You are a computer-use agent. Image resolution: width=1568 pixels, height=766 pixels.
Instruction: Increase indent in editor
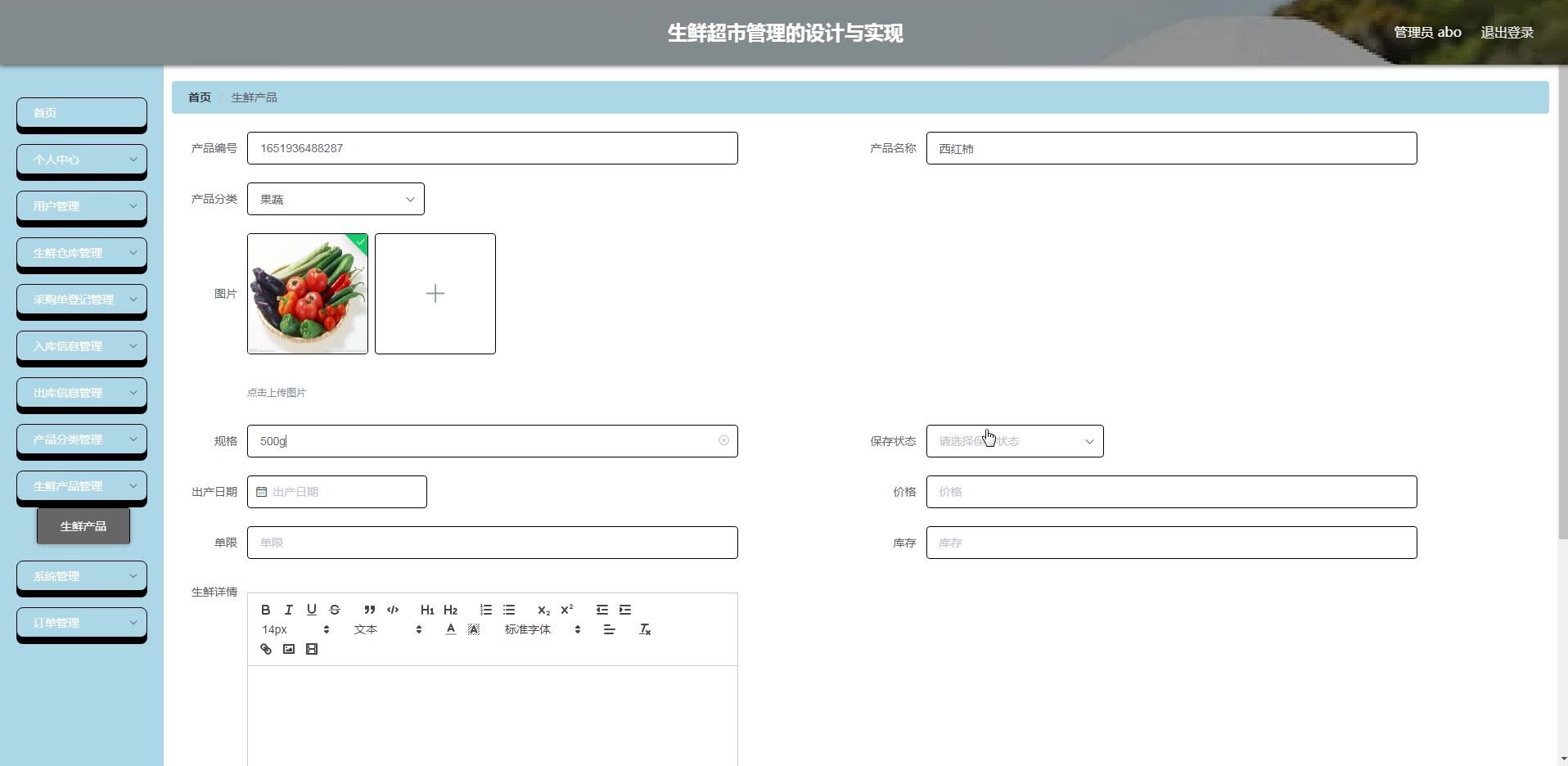tap(625, 610)
